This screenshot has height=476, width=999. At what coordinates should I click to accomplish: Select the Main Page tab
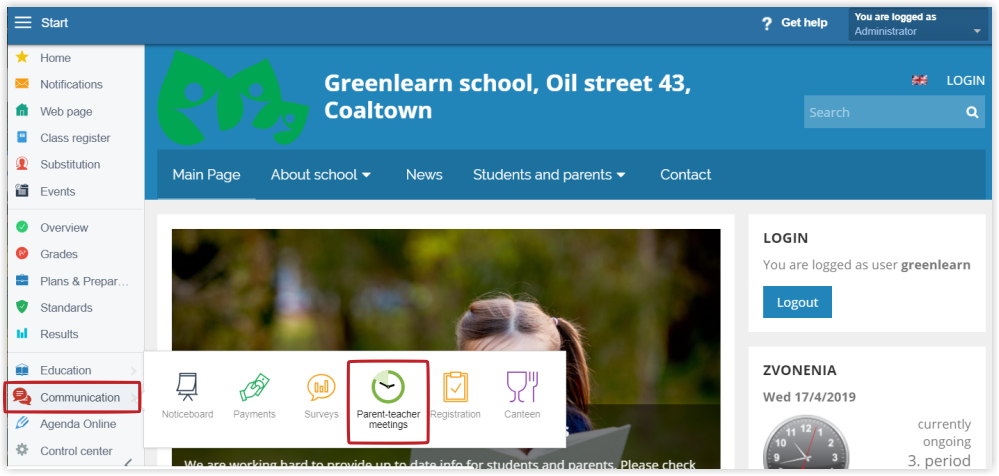click(x=206, y=175)
